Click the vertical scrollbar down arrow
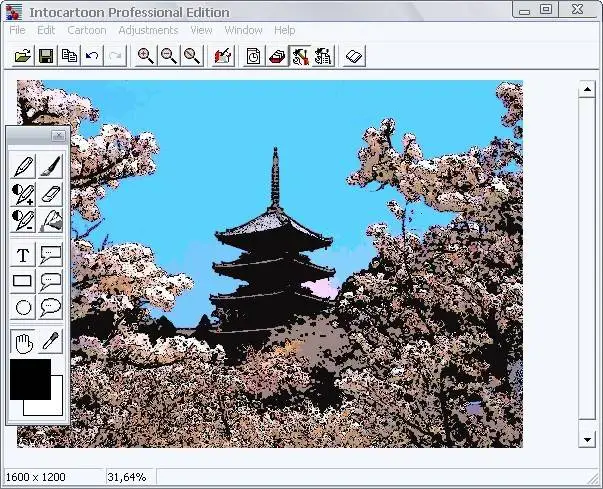Viewport: 603px width, 489px height. [x=587, y=439]
